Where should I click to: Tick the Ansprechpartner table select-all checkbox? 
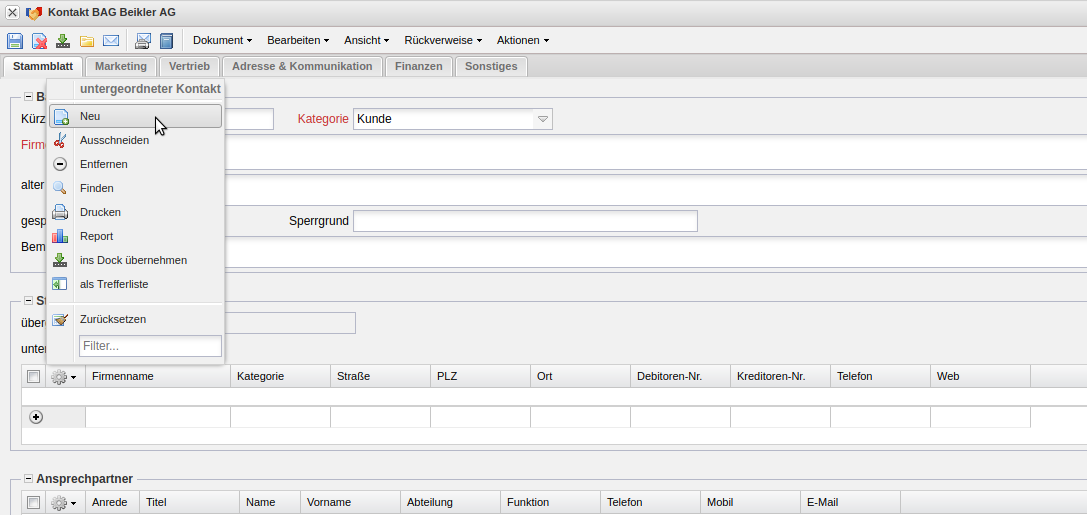pos(34,503)
